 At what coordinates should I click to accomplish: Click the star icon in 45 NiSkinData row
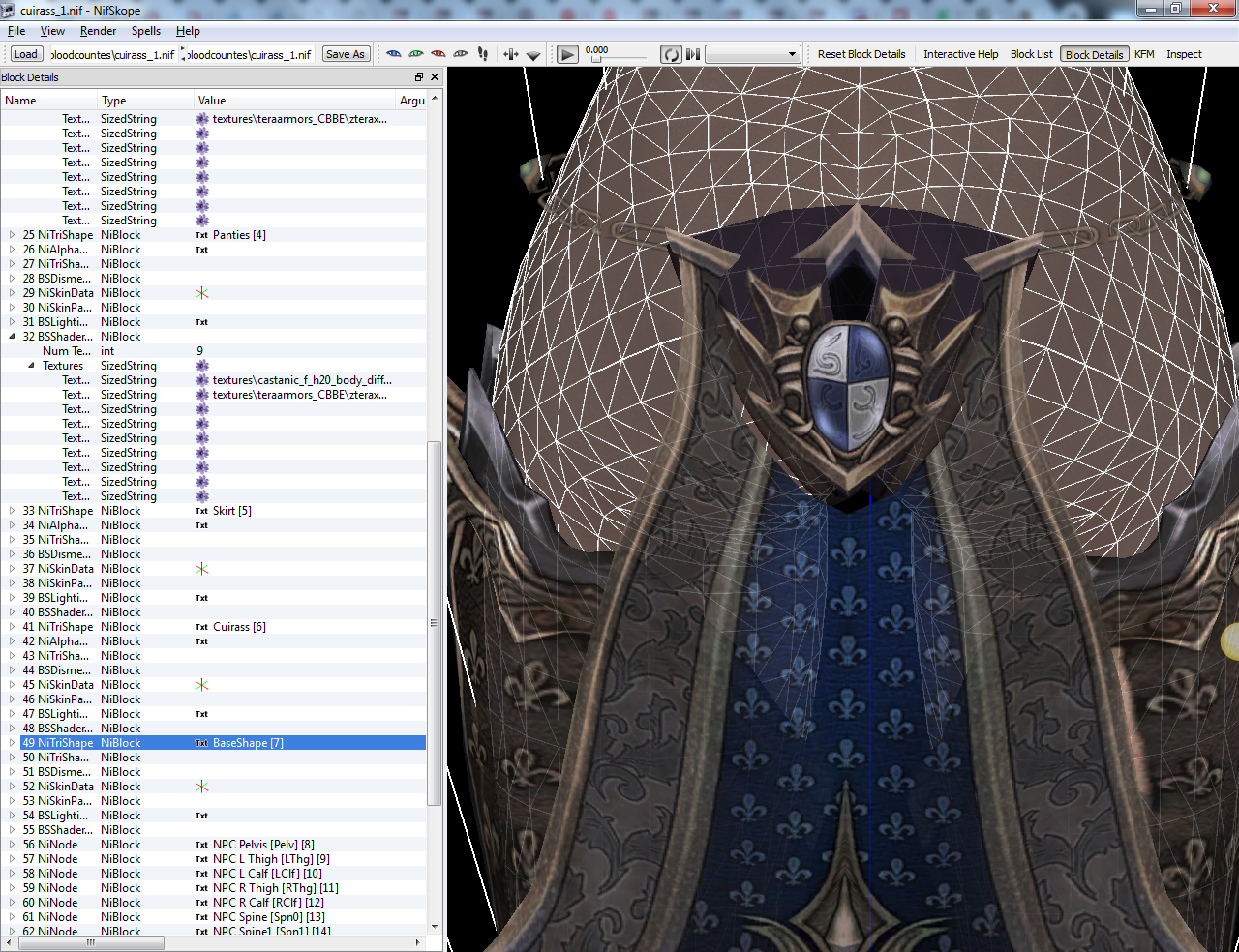pos(201,685)
